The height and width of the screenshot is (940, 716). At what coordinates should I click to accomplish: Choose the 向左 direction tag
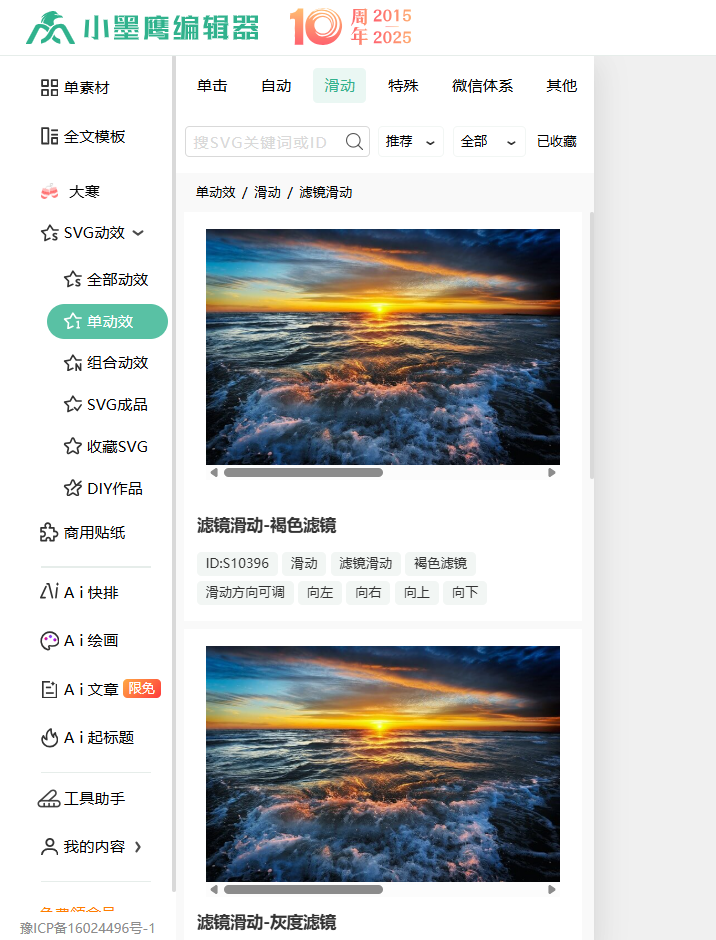(x=320, y=593)
